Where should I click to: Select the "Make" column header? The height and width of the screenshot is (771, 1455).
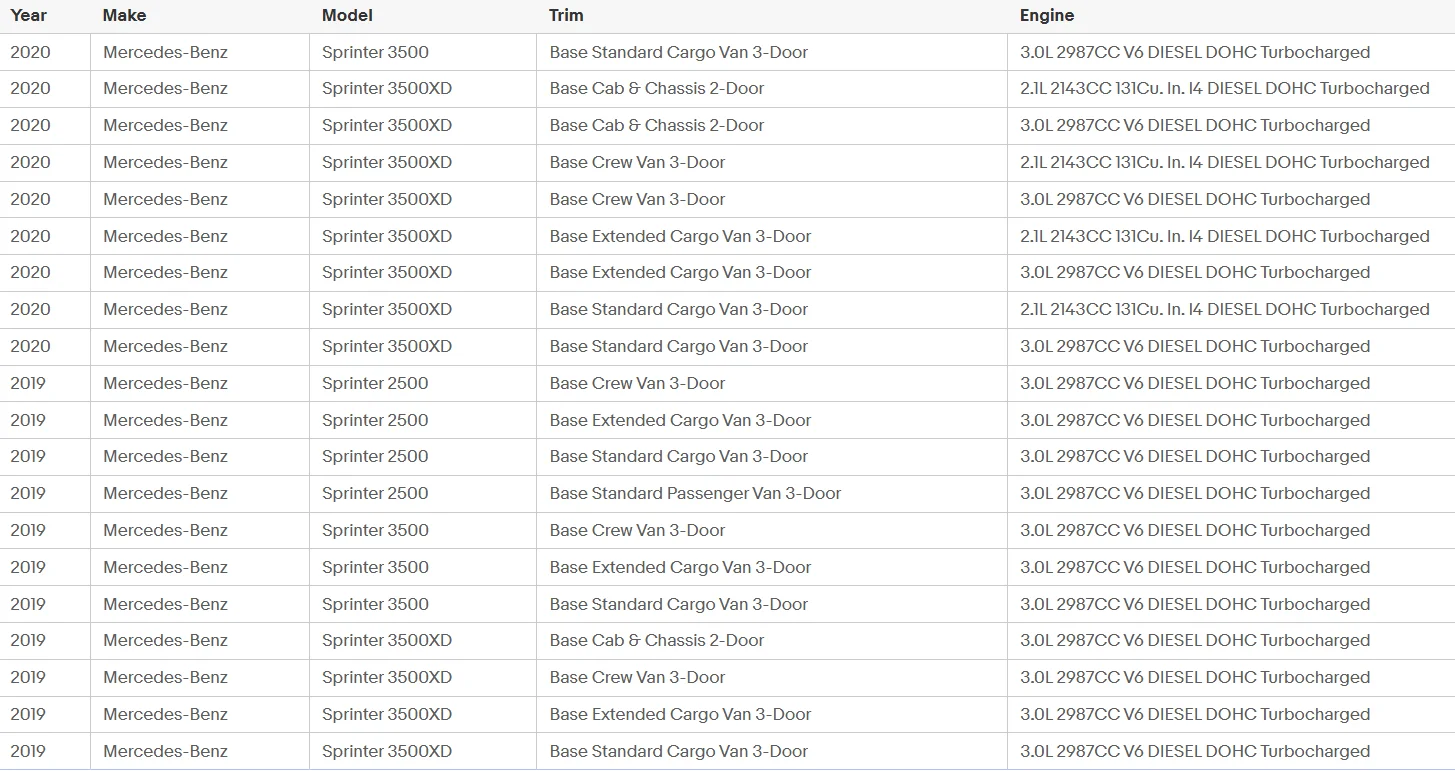point(124,16)
